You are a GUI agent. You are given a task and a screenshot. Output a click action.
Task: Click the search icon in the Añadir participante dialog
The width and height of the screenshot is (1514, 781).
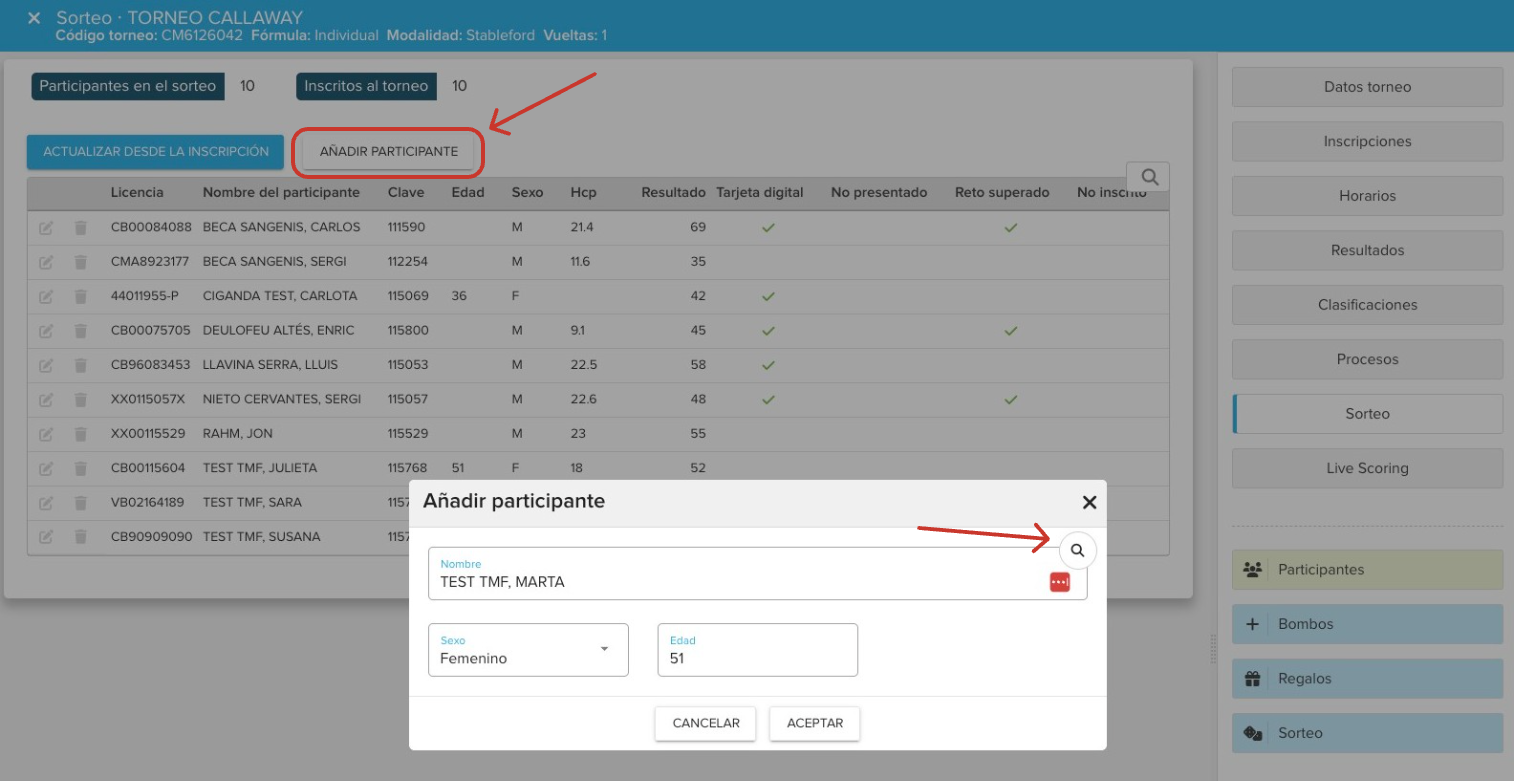pos(1077,550)
